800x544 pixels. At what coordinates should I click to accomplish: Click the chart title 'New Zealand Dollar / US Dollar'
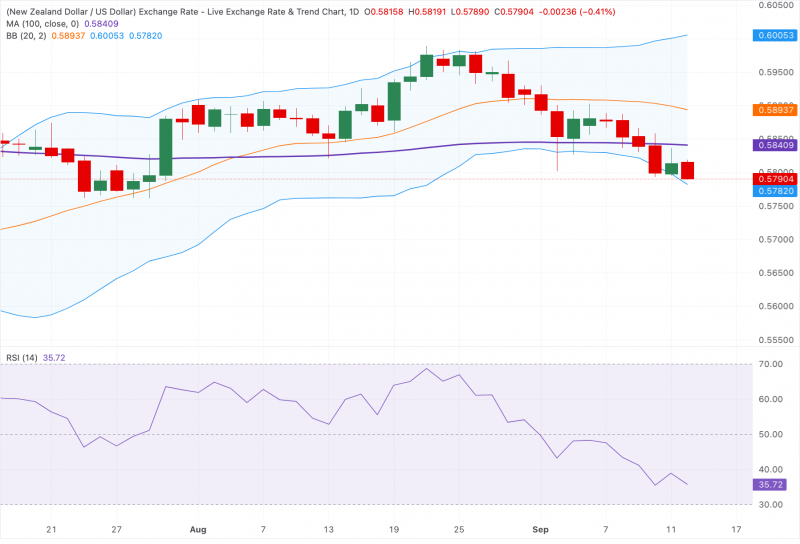coord(71,12)
